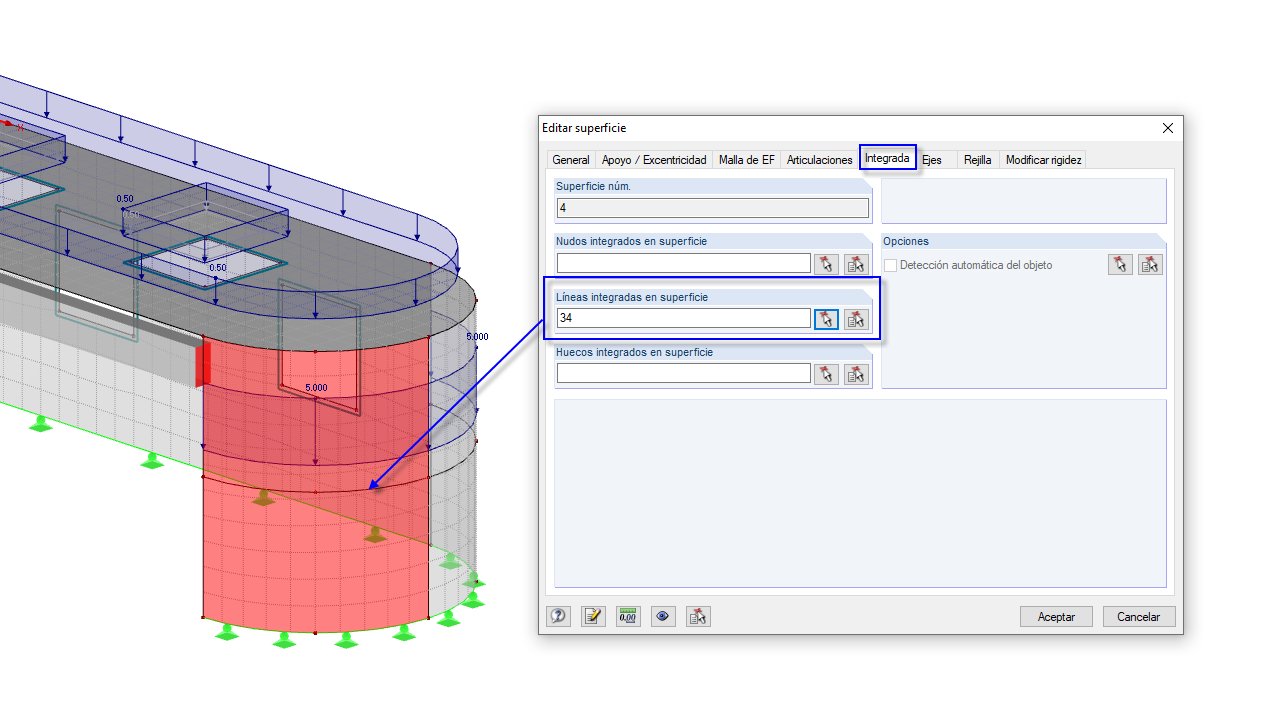Open the units and decimal places icon
Screen dimensions: 1273x706
628,616
